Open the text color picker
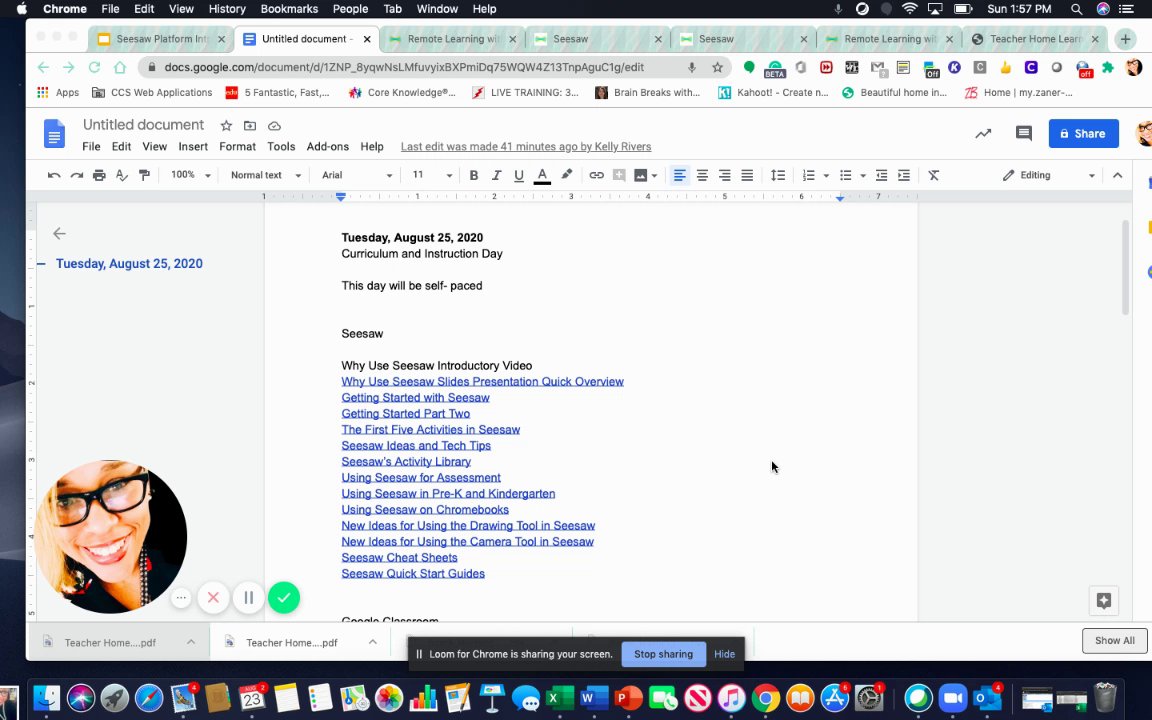1152x720 pixels. (x=542, y=176)
